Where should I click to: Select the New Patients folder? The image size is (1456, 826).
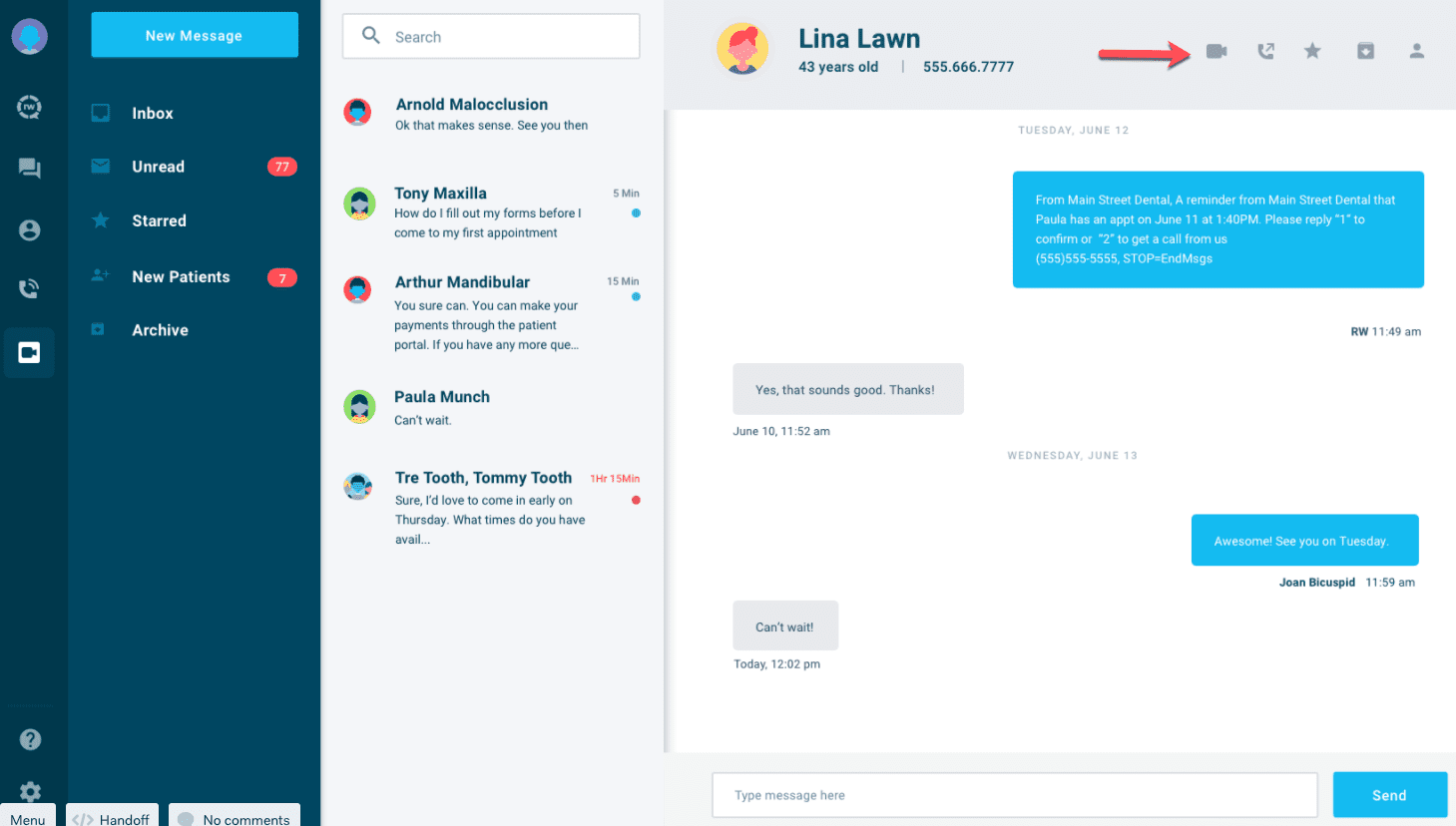[x=195, y=277]
